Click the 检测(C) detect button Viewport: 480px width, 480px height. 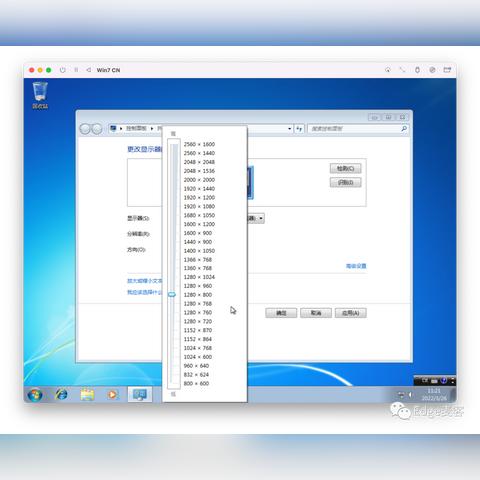pyautogui.click(x=345, y=169)
